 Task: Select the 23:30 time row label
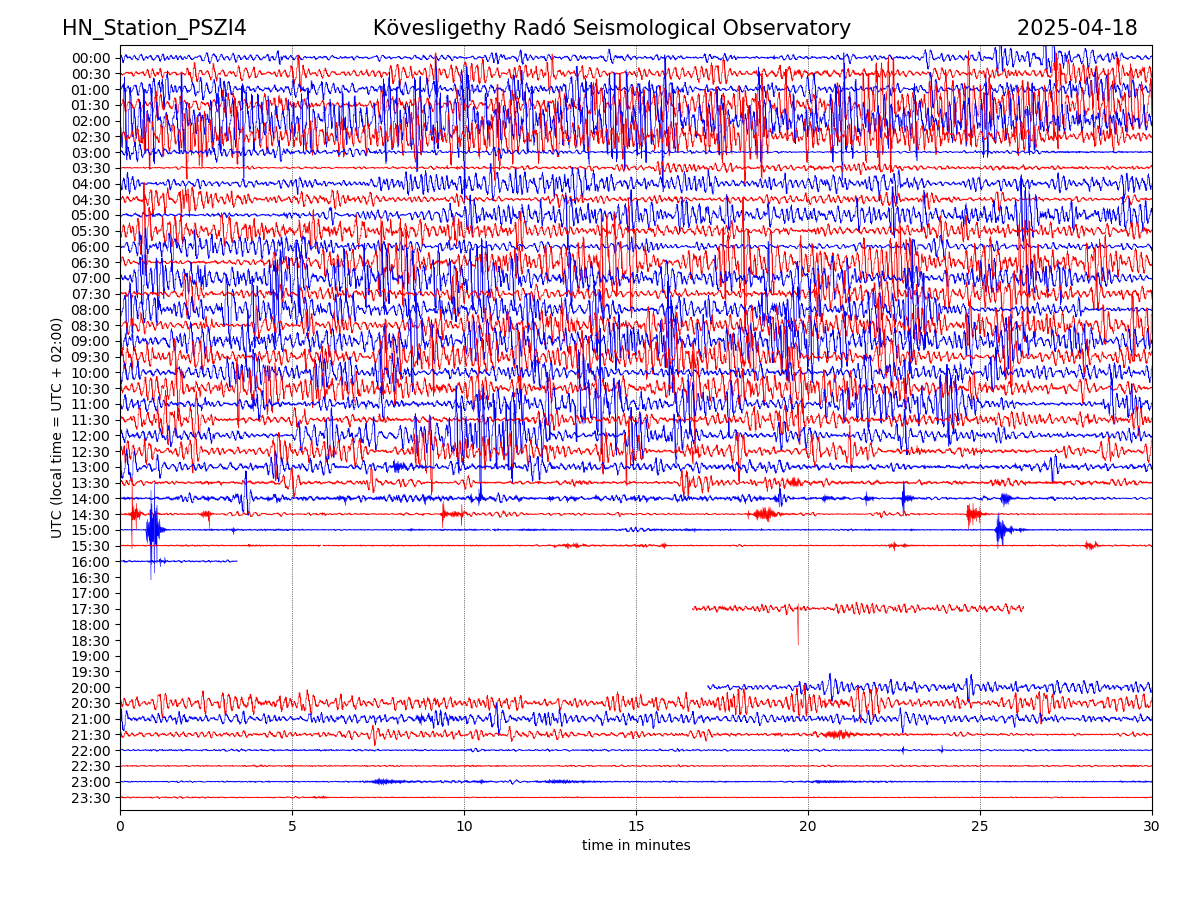[90, 798]
